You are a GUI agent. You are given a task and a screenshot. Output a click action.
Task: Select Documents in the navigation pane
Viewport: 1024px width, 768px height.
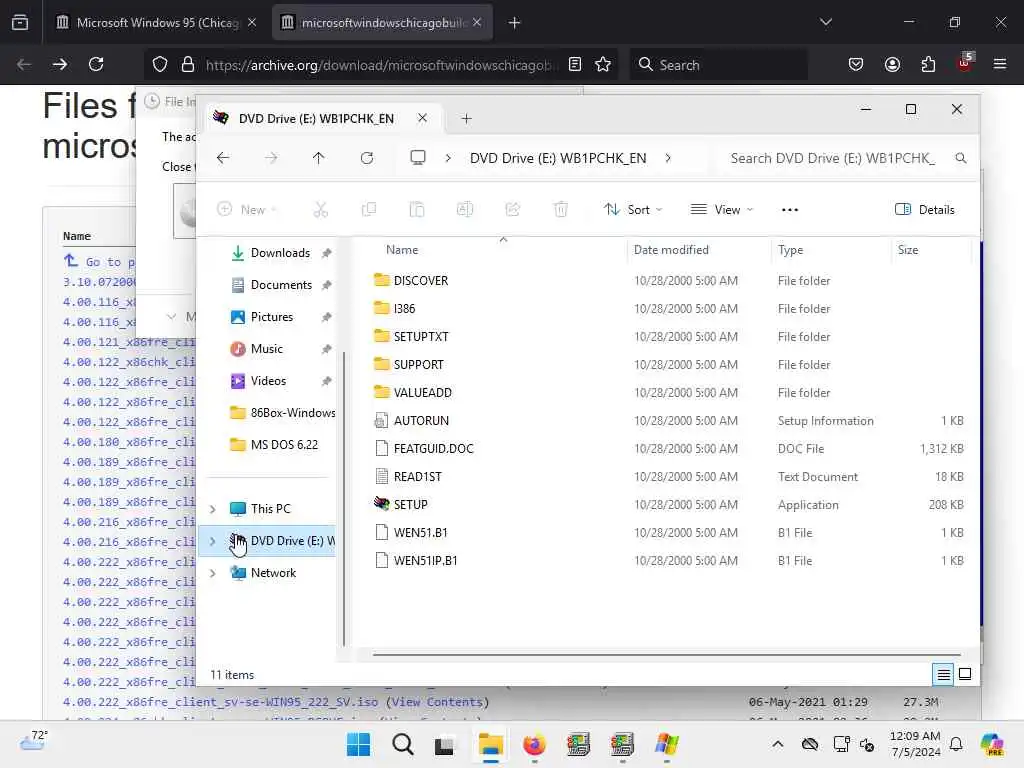click(281, 285)
